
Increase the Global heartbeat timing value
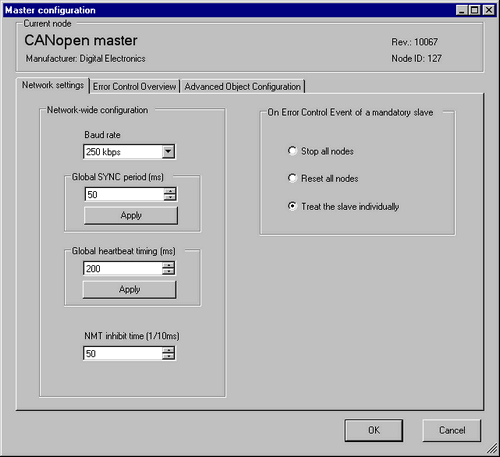(x=168, y=265)
